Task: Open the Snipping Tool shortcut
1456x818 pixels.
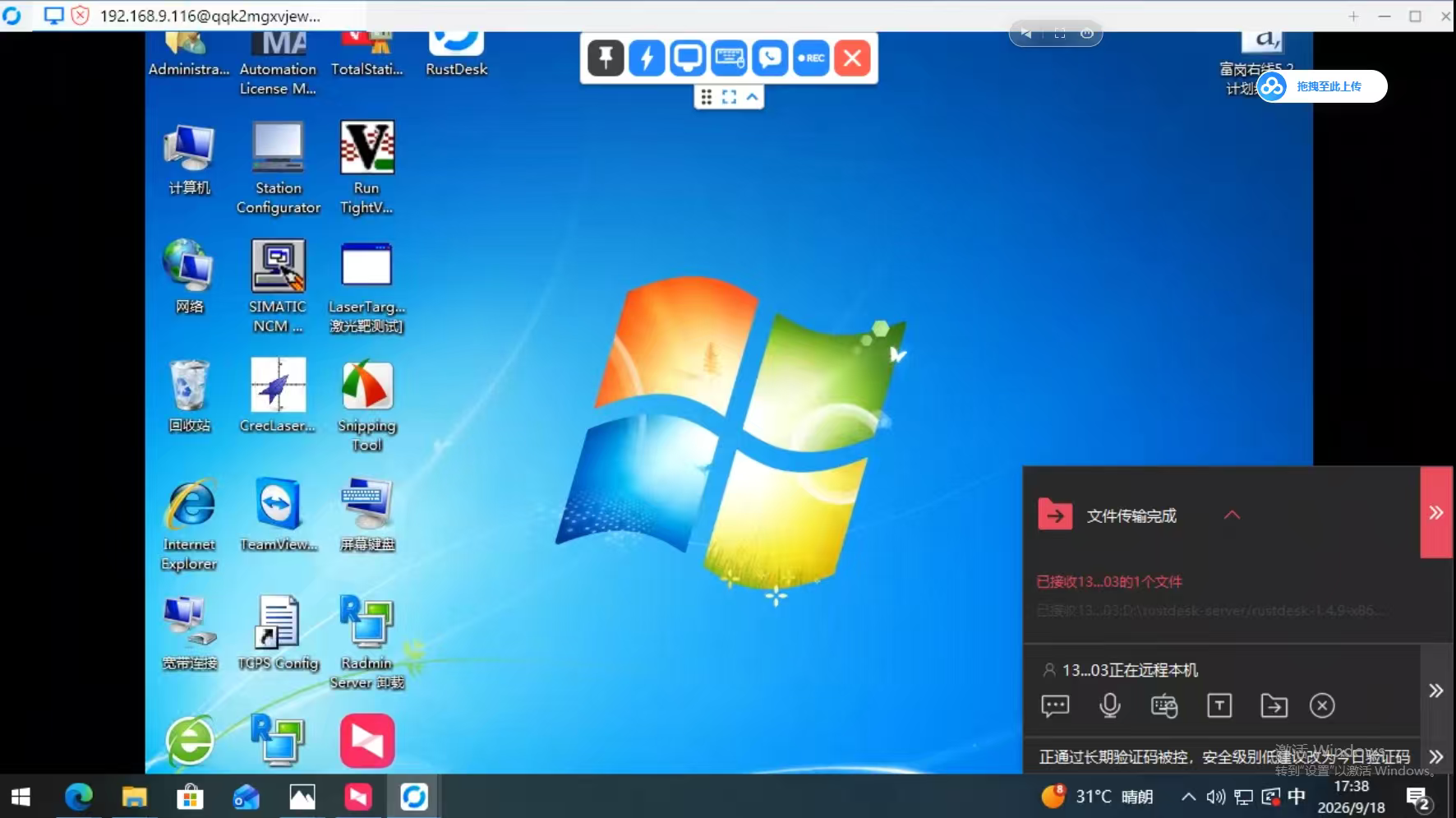Action: (366, 406)
